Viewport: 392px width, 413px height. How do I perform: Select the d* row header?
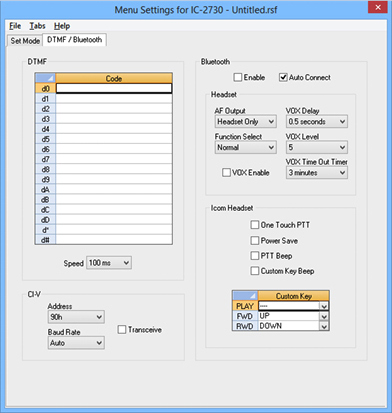point(45,230)
